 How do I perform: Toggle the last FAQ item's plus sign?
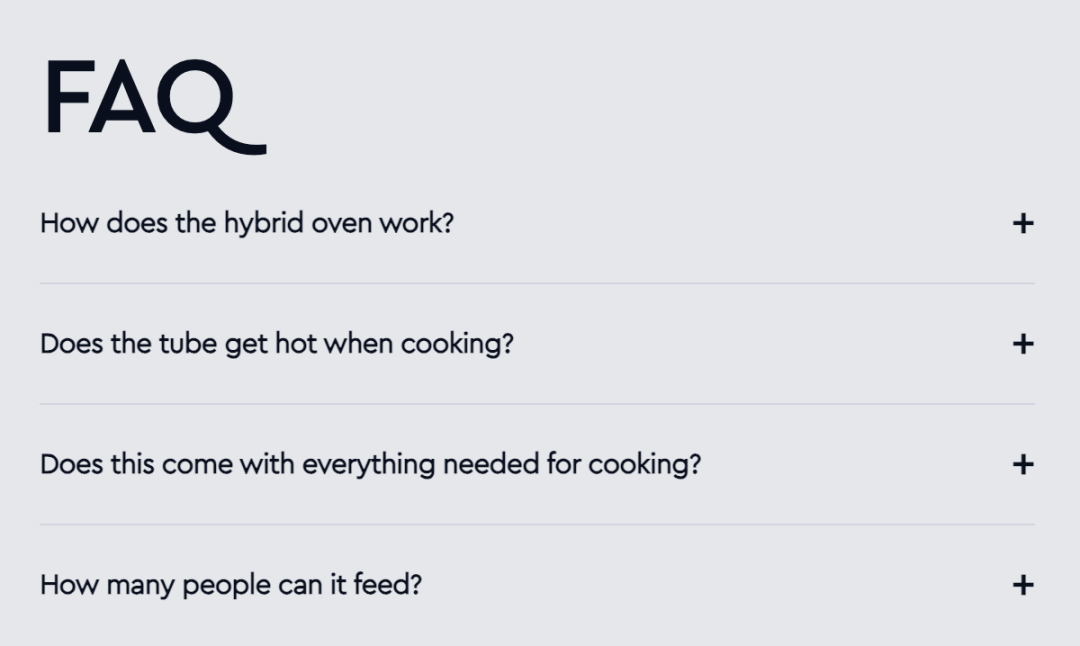1022,585
